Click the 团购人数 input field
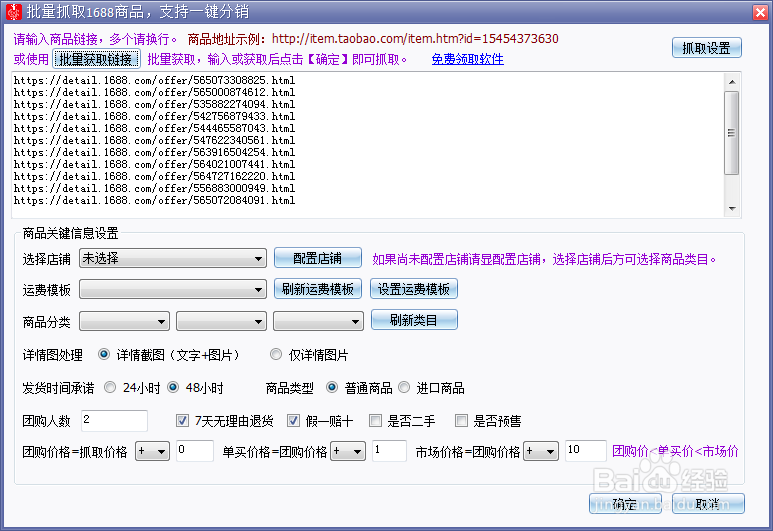 coord(114,421)
